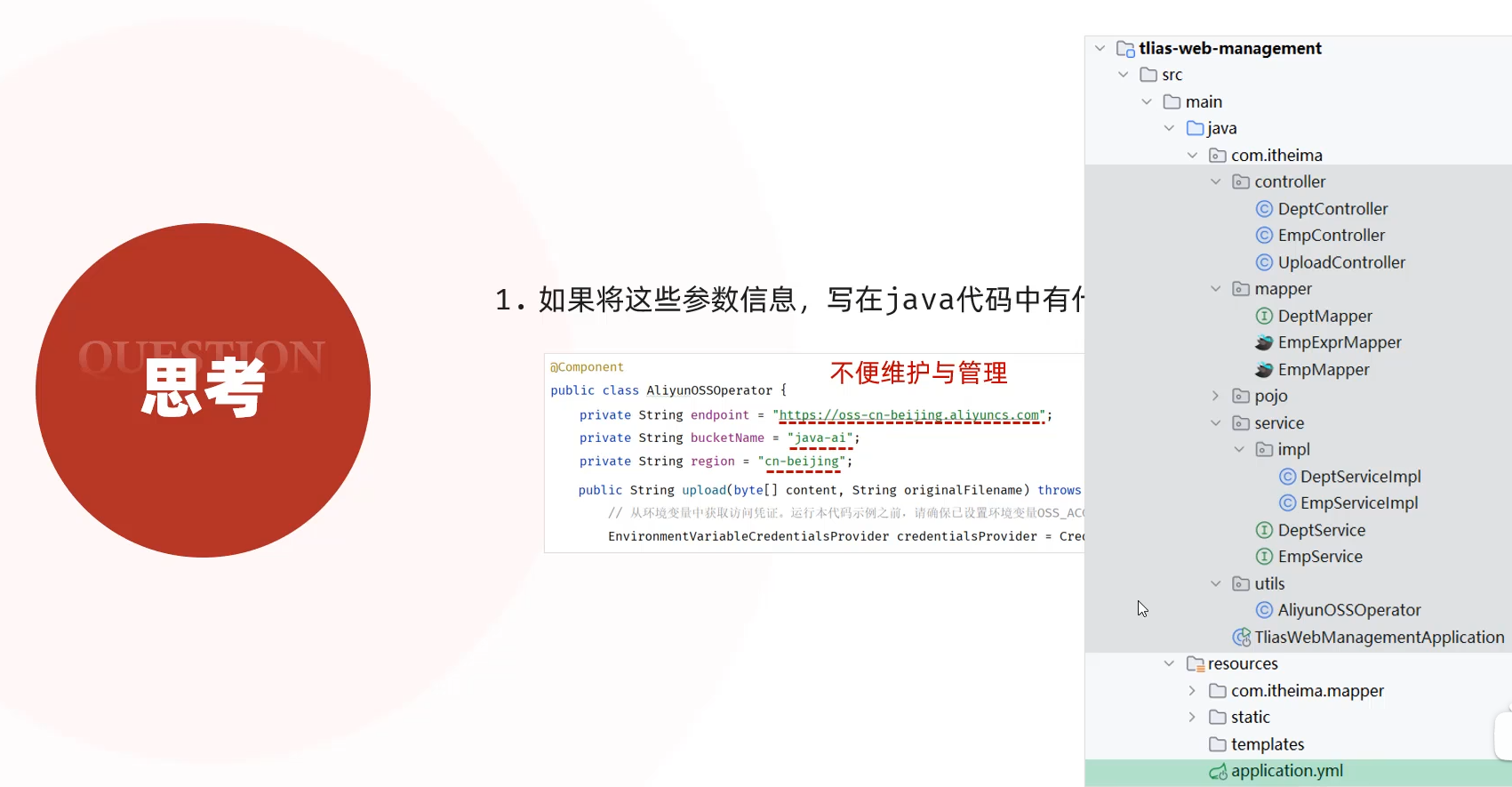Collapse the service package chevron
This screenshot has height=787, width=1512.
1215,423
